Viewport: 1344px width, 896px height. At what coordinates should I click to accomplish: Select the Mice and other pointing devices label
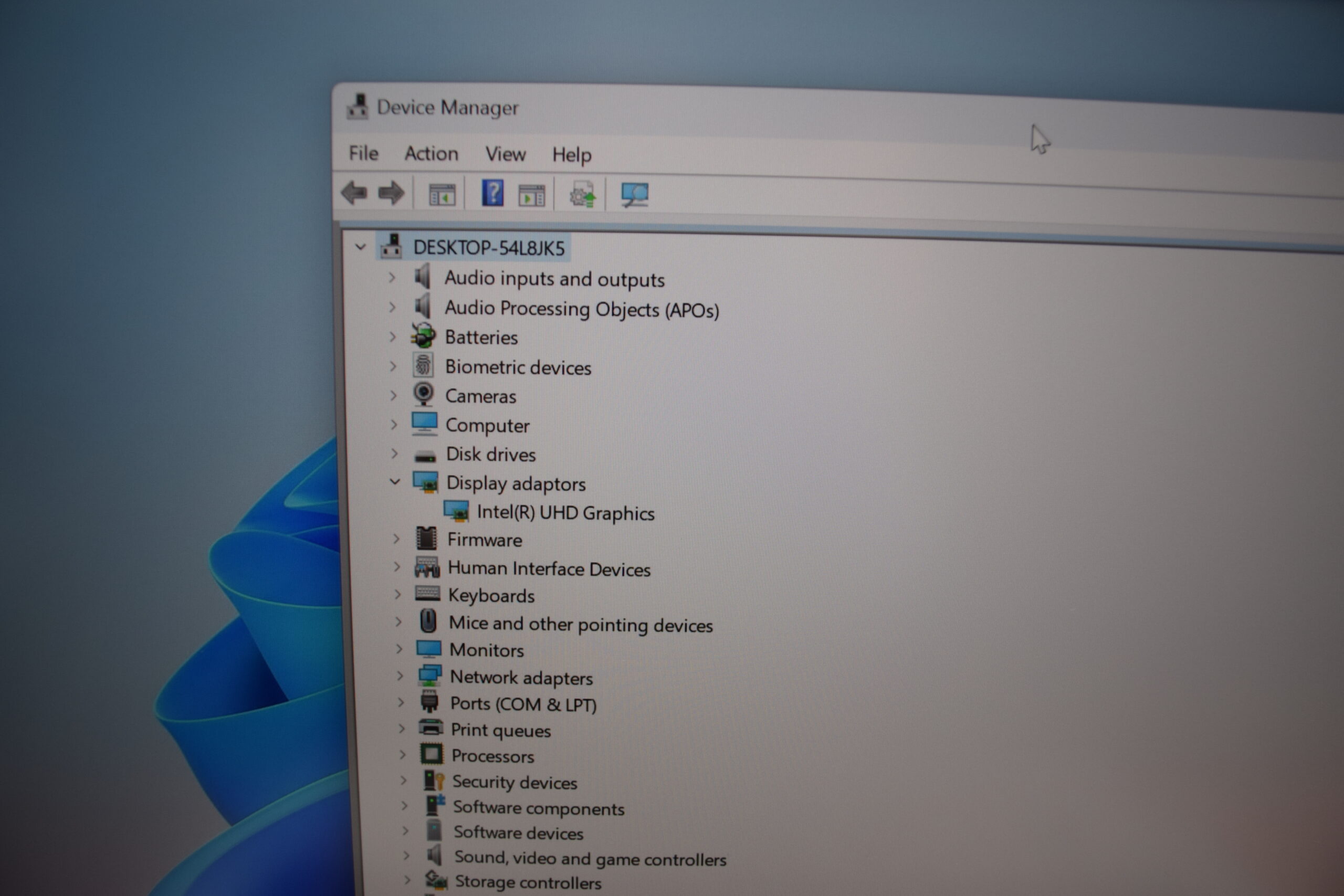click(581, 624)
